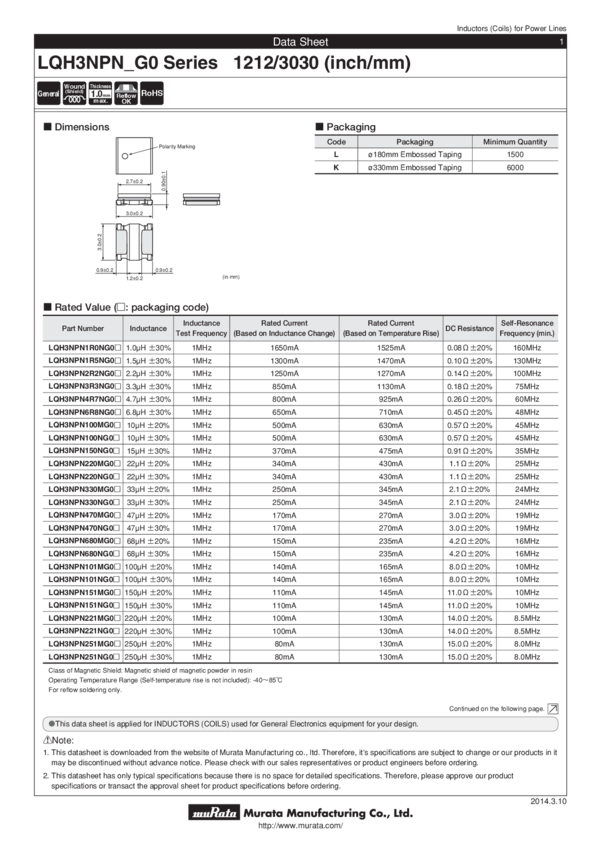
Task: Click packaging code 'K' cell
Action: click(x=336, y=168)
